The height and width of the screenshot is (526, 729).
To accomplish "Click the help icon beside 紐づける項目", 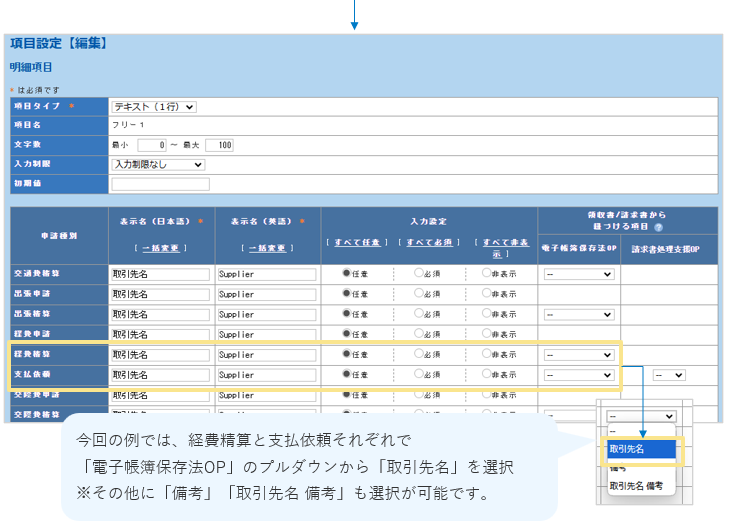I will pos(659,228).
